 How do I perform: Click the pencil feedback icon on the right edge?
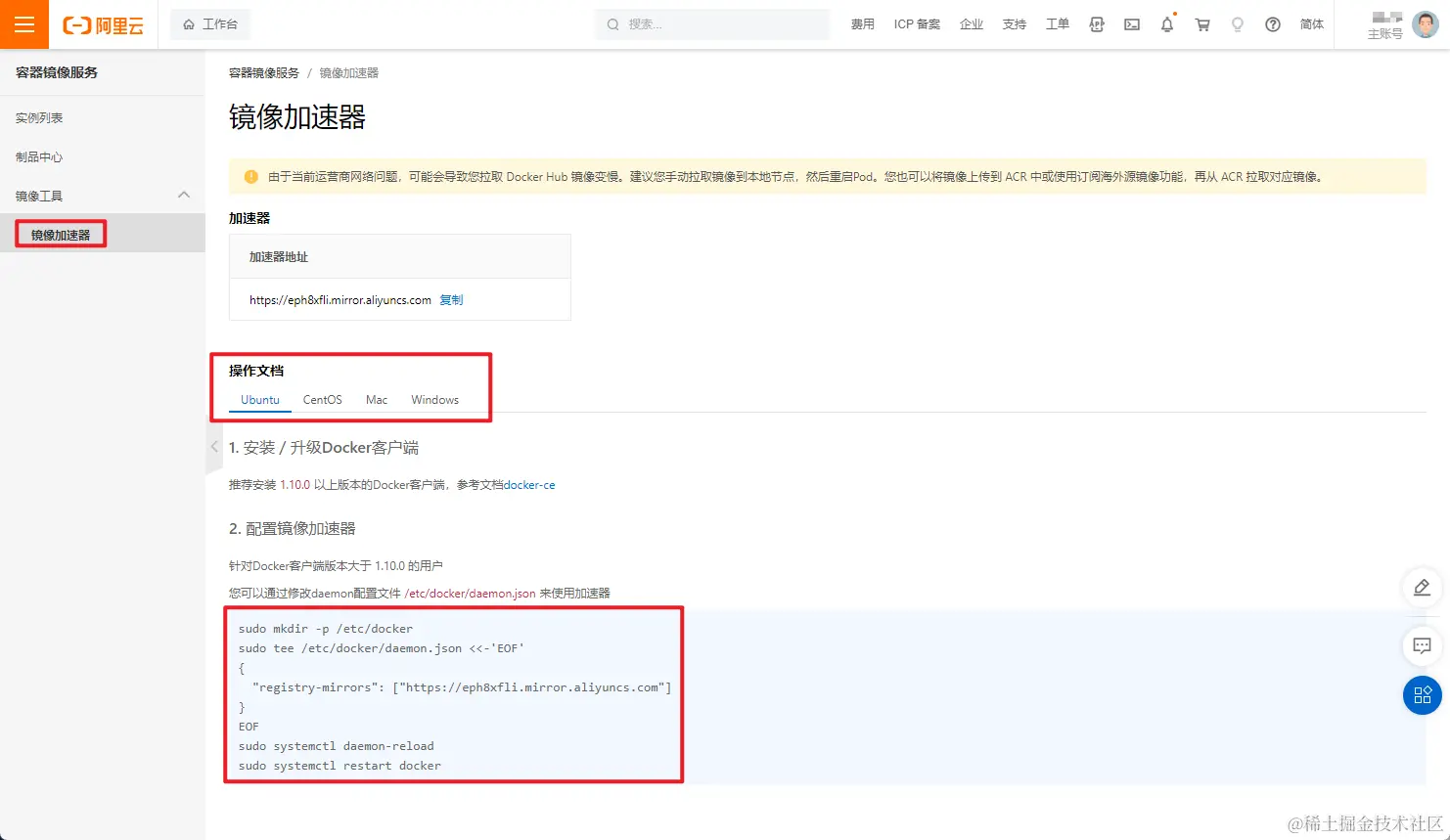[1422, 587]
